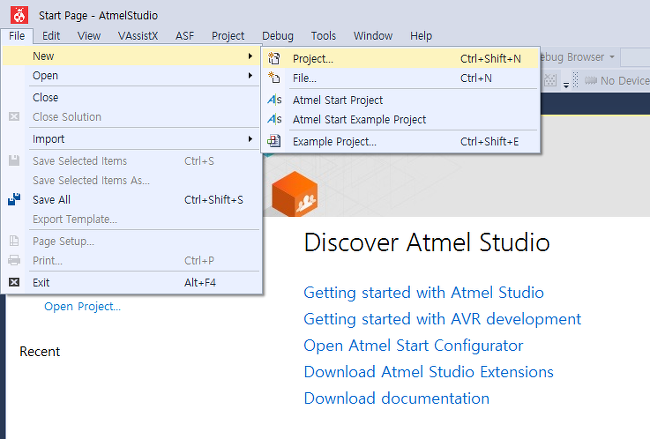Click the Save All disk icon
This screenshot has height=439, width=650.
pos(14,199)
